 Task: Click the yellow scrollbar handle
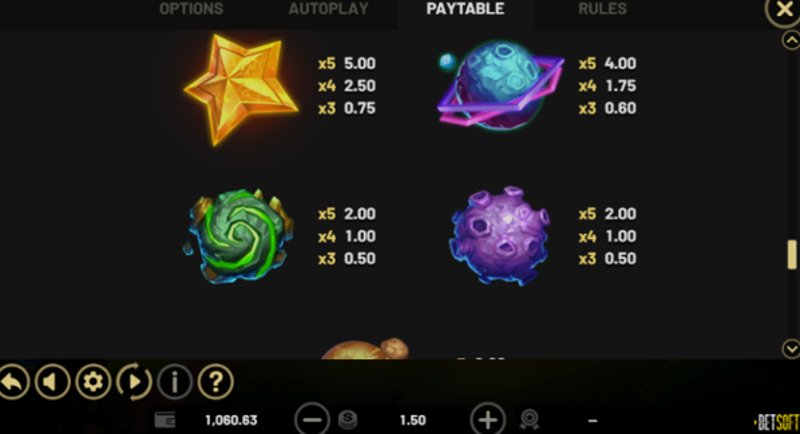pos(792,254)
